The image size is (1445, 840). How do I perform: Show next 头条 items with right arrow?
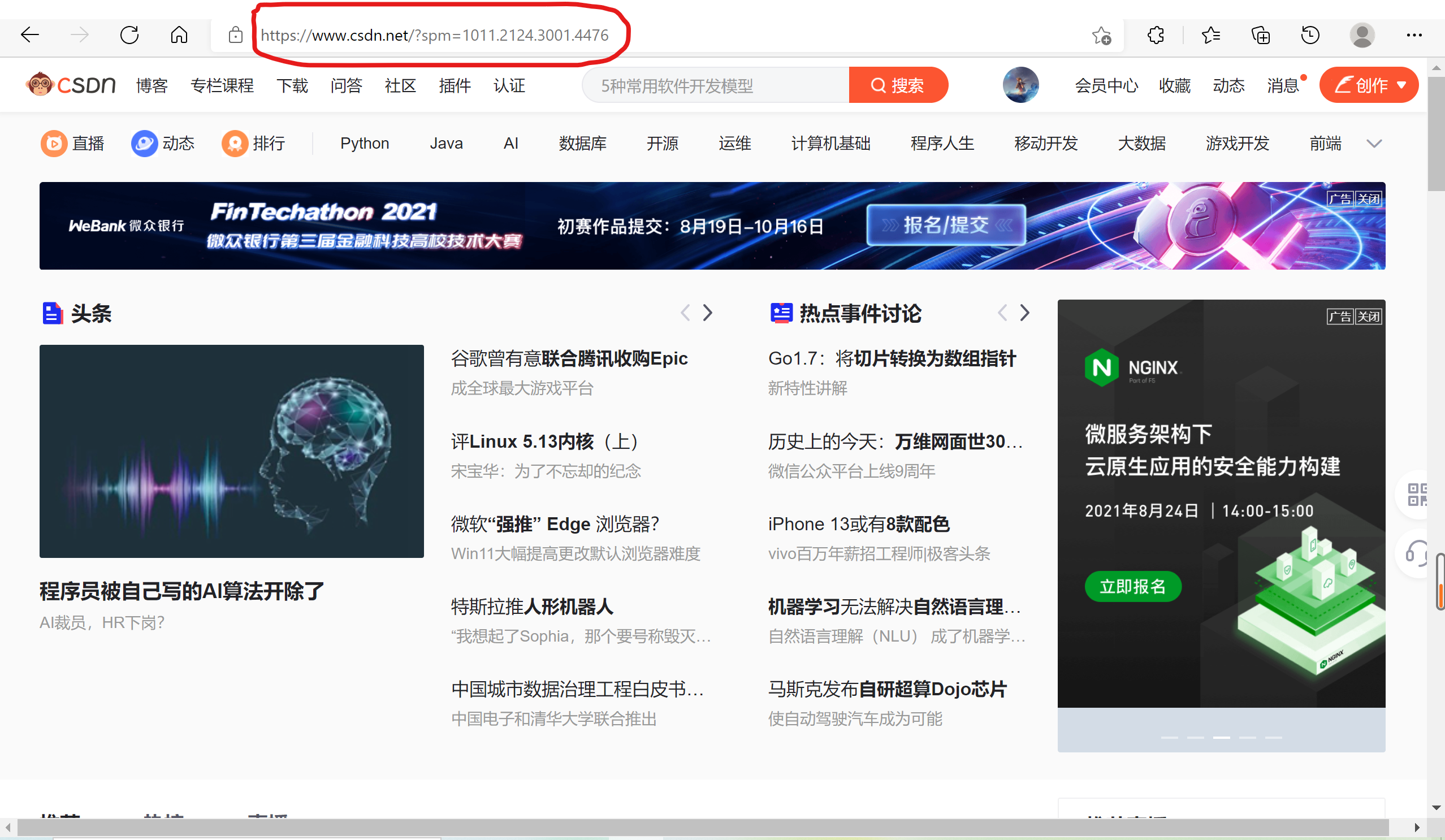coord(708,313)
